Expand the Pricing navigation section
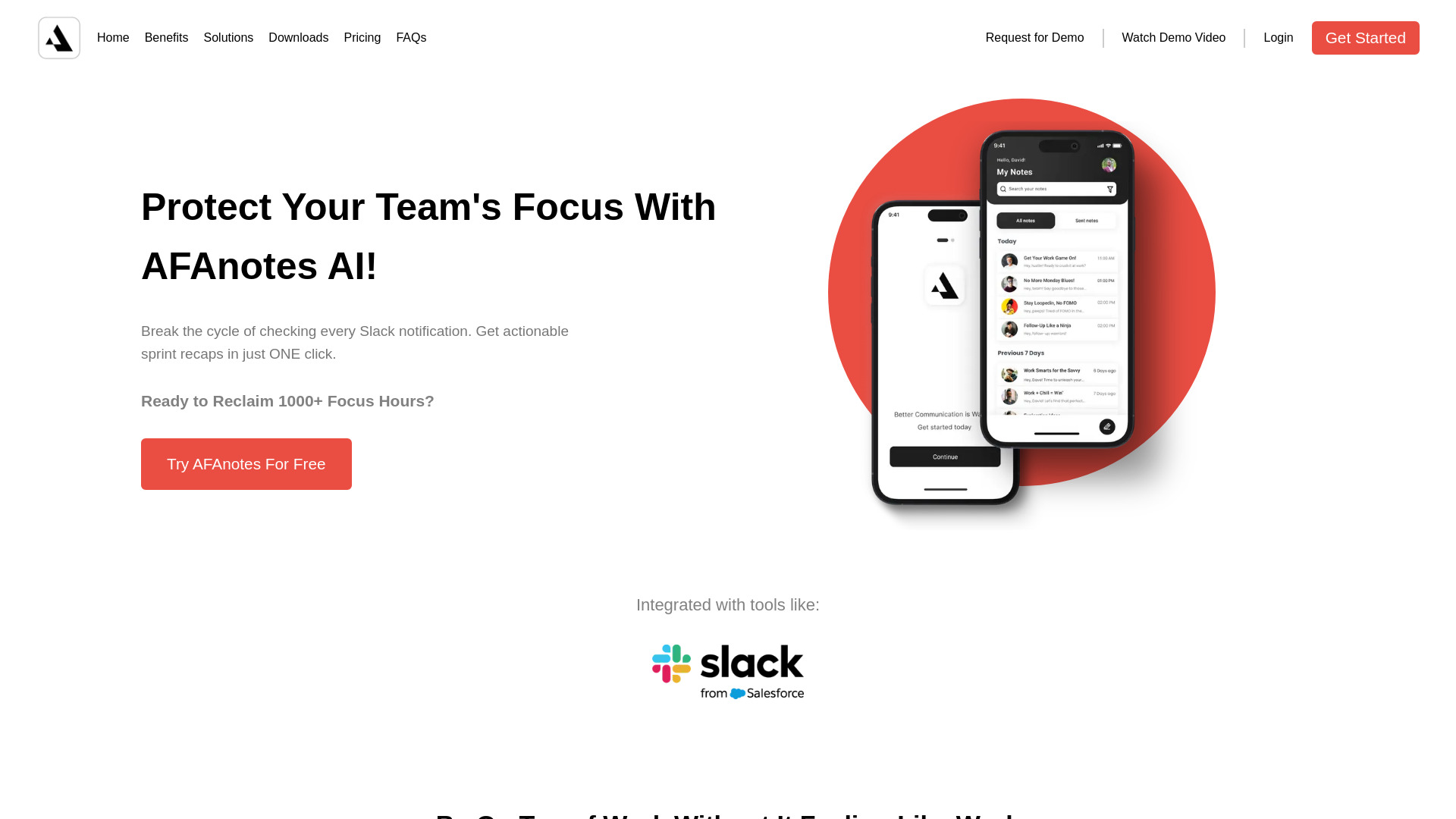 point(362,37)
